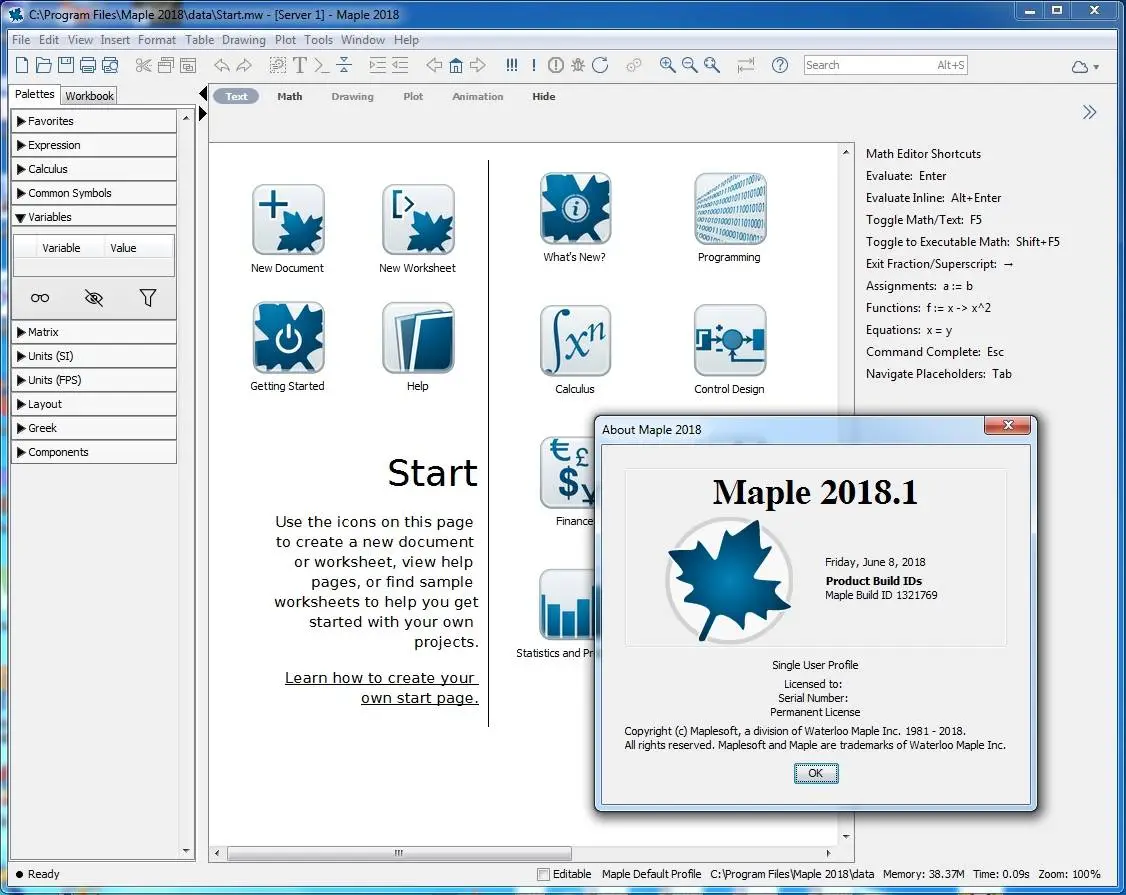Image resolution: width=1126 pixels, height=895 pixels.
Task: Open the Insert menu
Action: pyautogui.click(x=115, y=40)
